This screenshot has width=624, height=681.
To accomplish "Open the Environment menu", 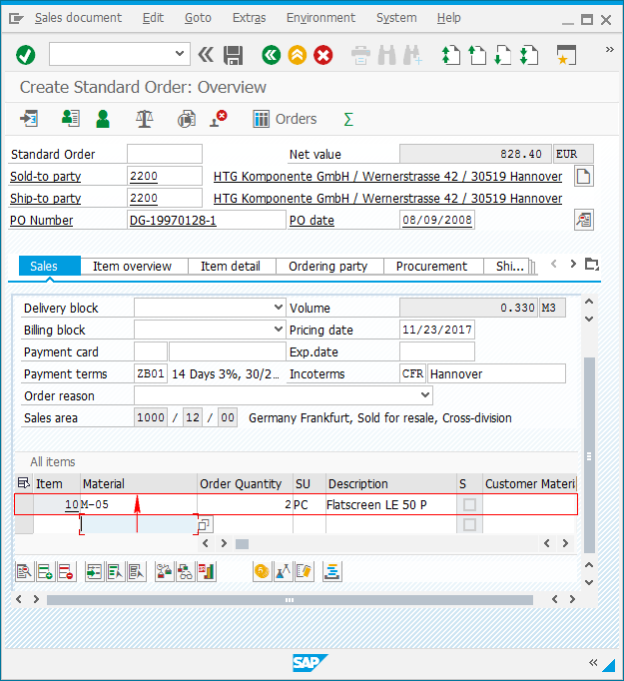I will [x=320, y=18].
